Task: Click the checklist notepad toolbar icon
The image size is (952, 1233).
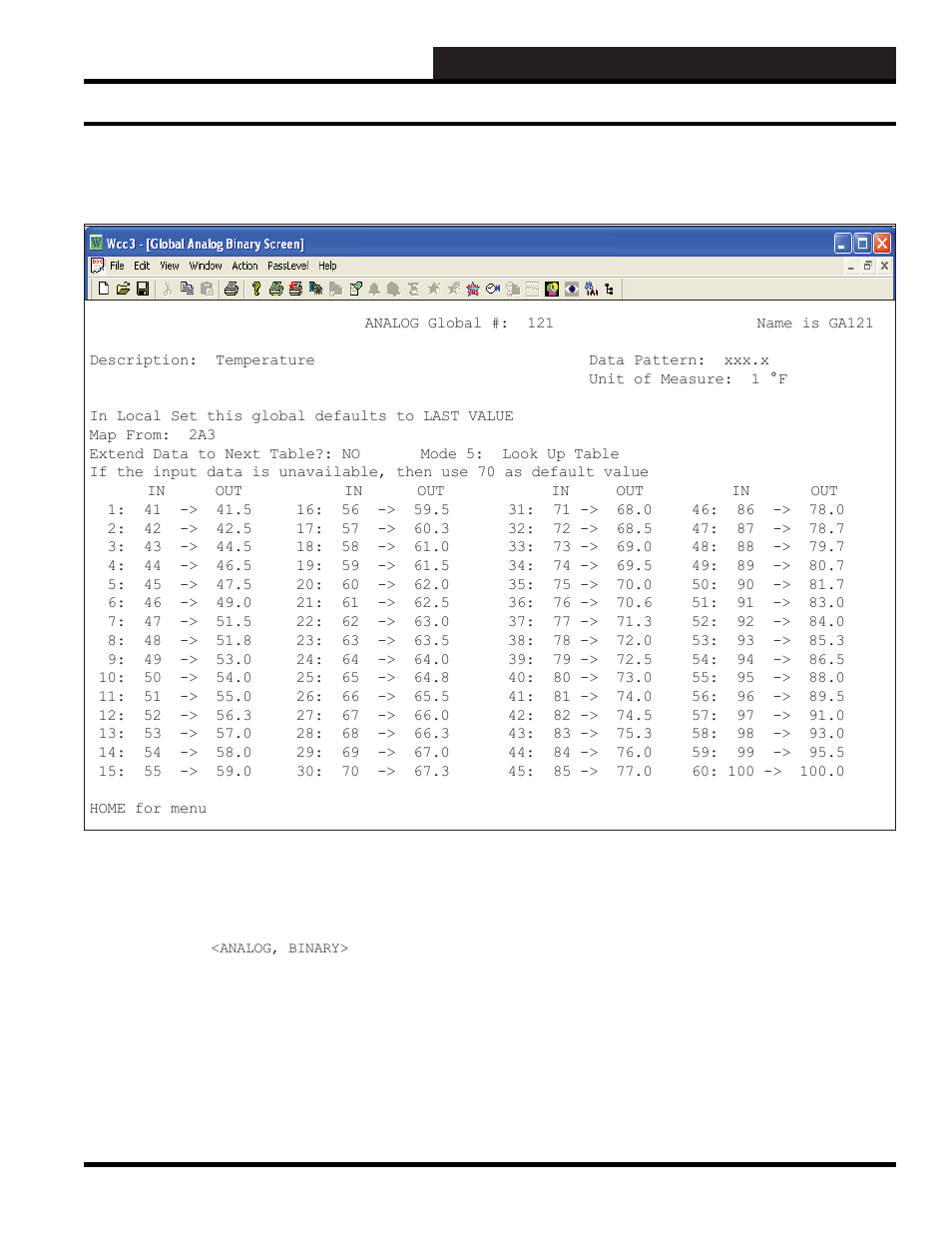Action: click(355, 289)
